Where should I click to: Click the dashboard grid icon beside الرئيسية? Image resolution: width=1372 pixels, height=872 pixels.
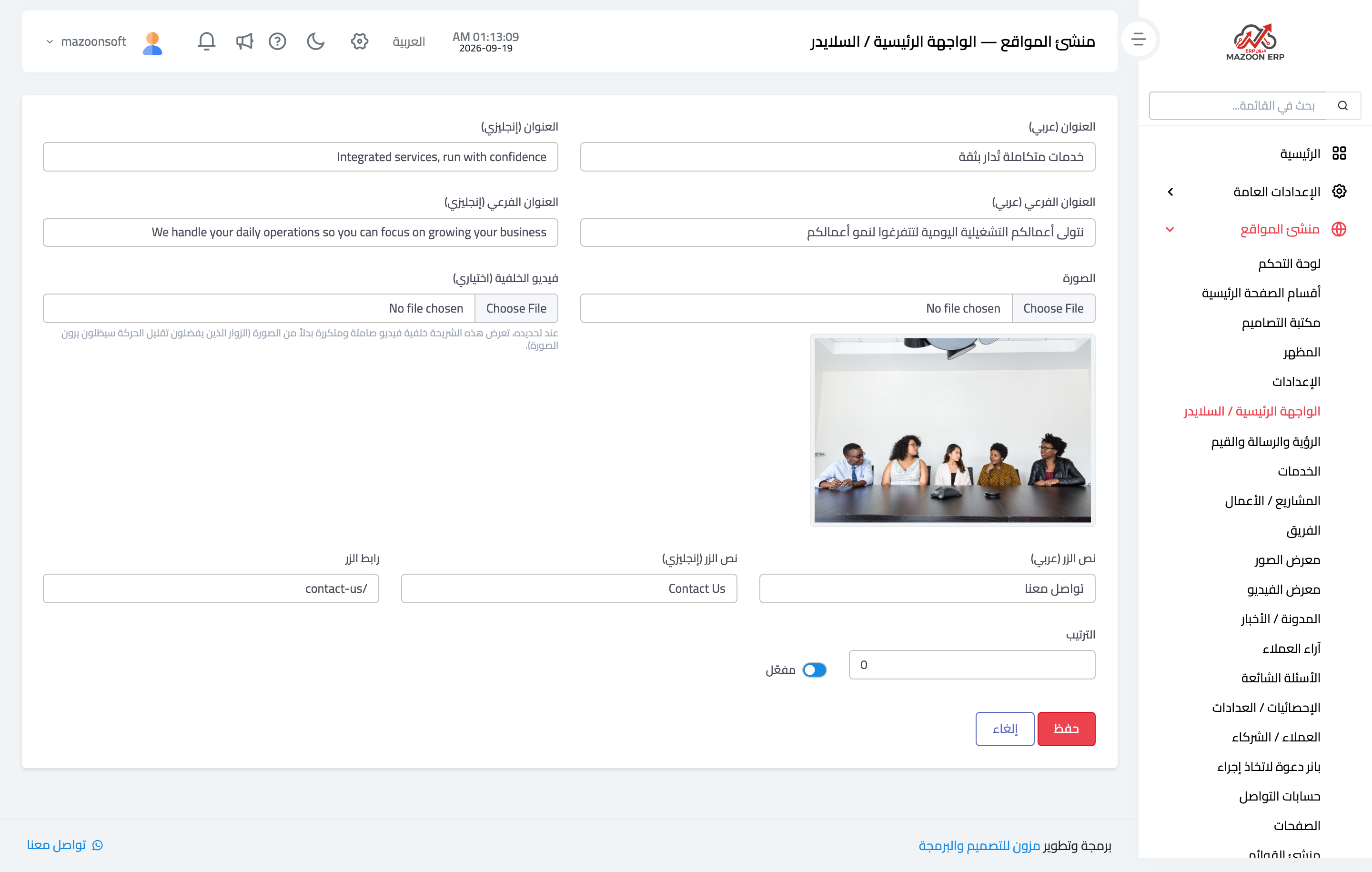click(1340, 153)
